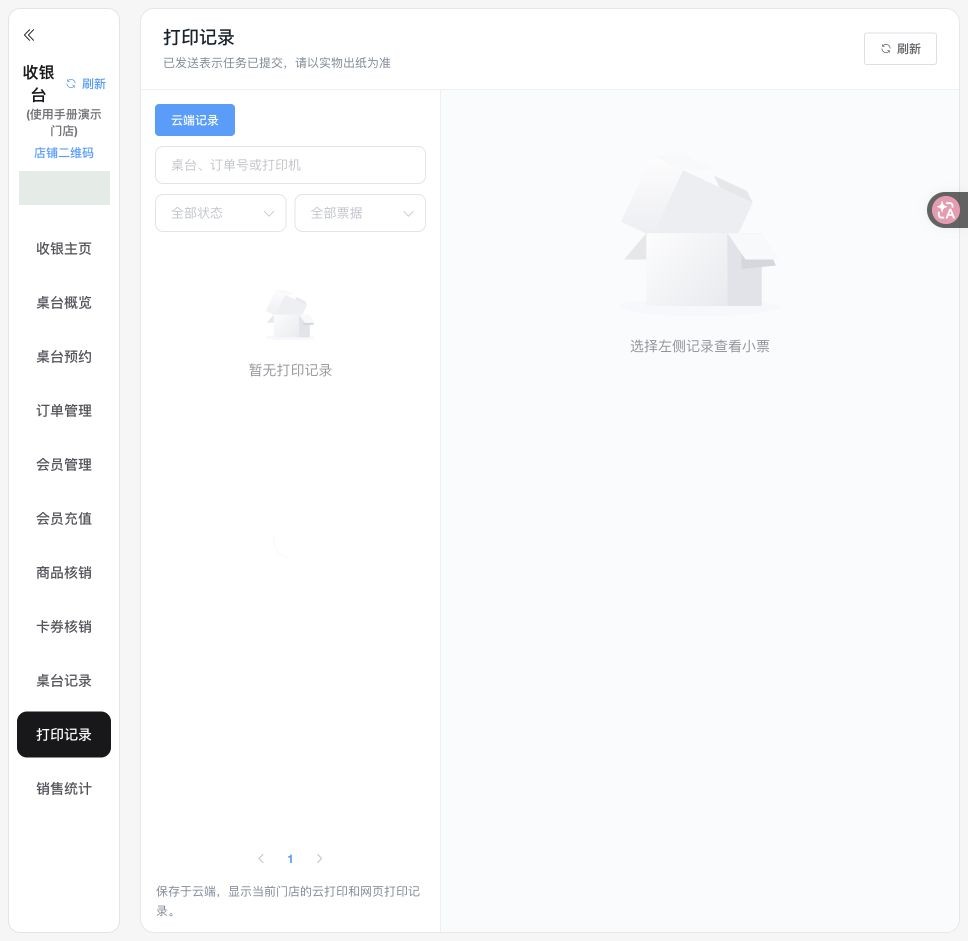Refresh the cashier via sidebar 刷新 link
Viewport: 968px width, 941px height.
(86, 84)
